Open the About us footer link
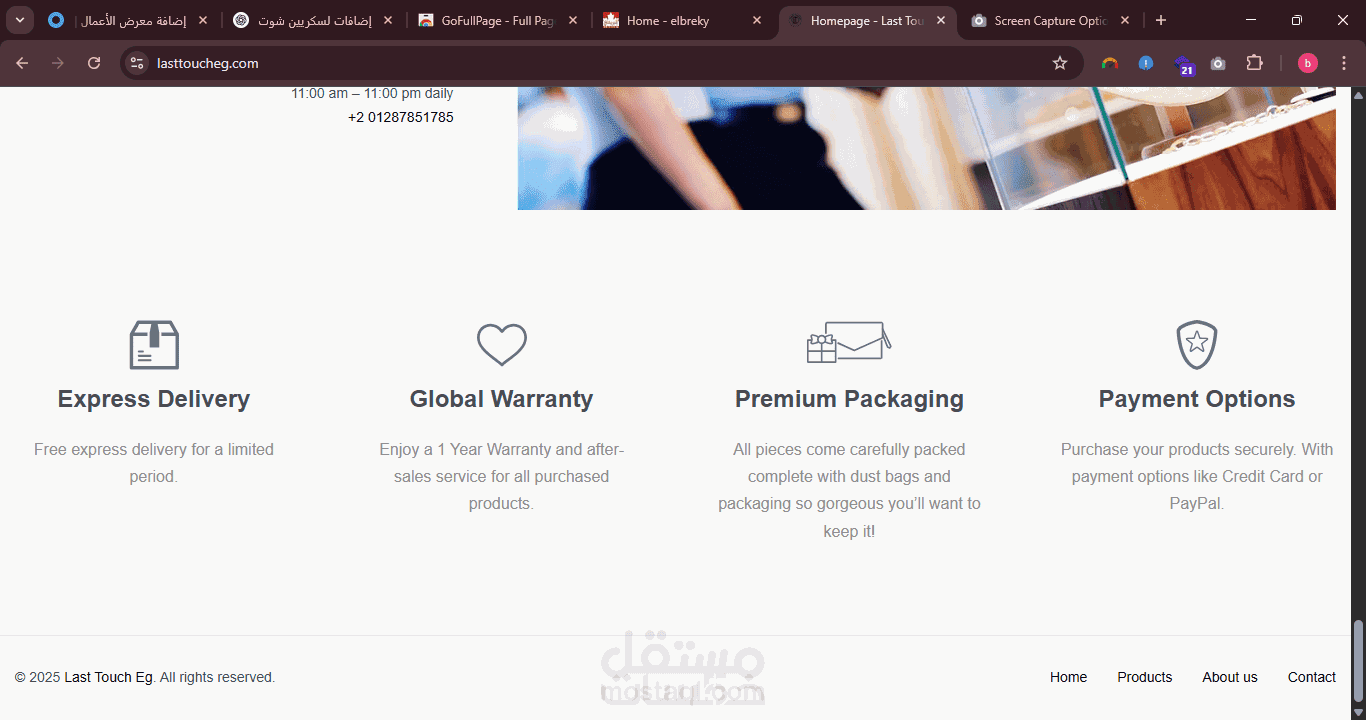The image size is (1366, 720). coord(1230,677)
